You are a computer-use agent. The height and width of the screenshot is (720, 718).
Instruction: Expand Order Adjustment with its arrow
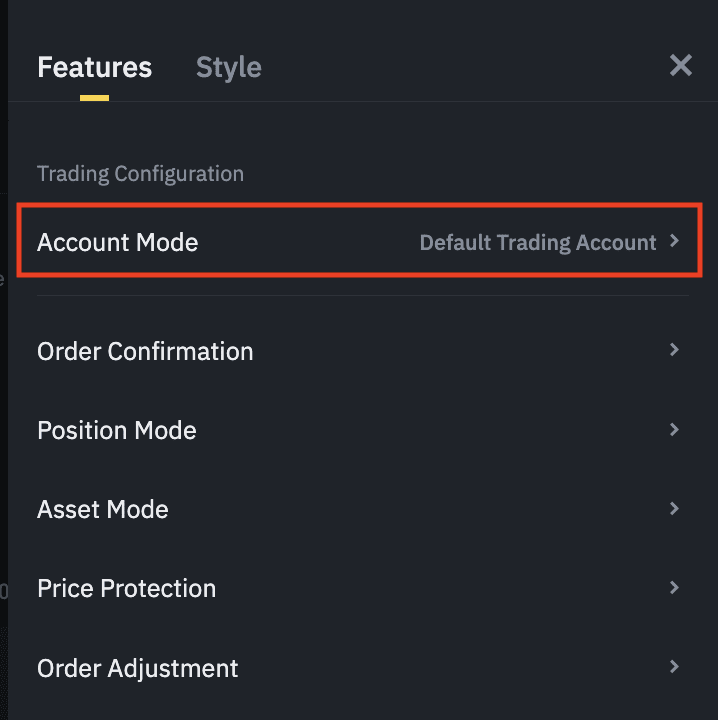pos(675,666)
